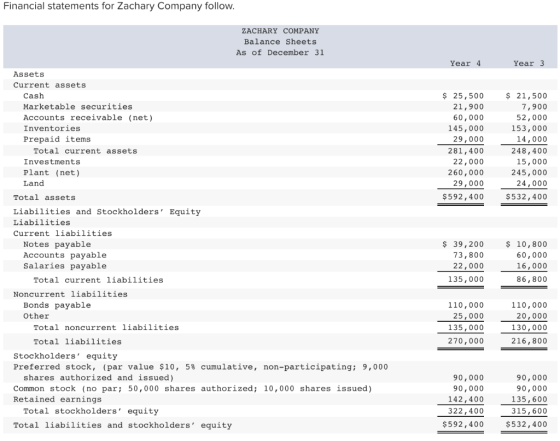Click the 'Other' noncurrent liabilities label
Viewport: 560px width, 441px height.
36,316
